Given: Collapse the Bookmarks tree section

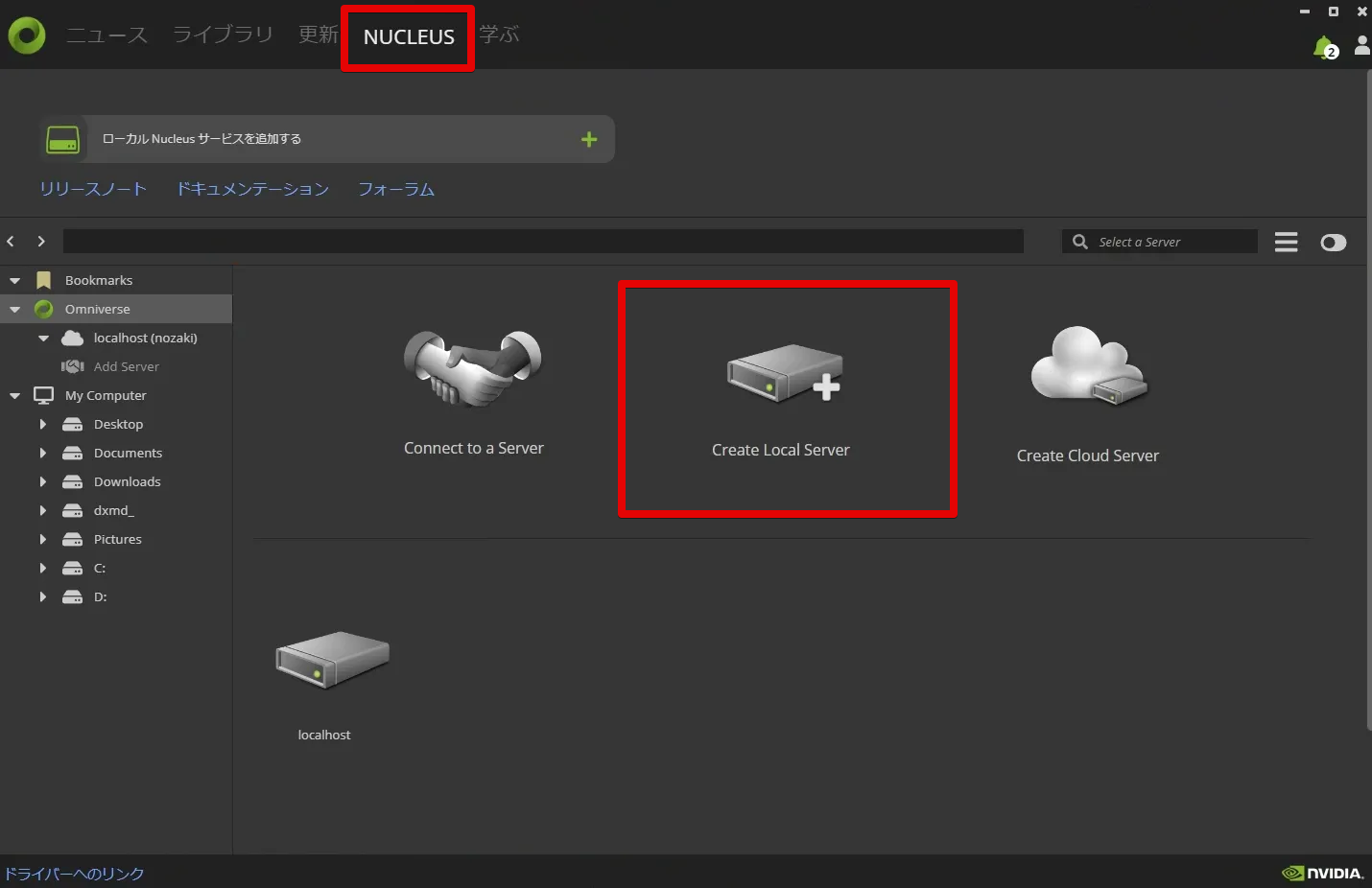Looking at the screenshot, I should point(15,281).
